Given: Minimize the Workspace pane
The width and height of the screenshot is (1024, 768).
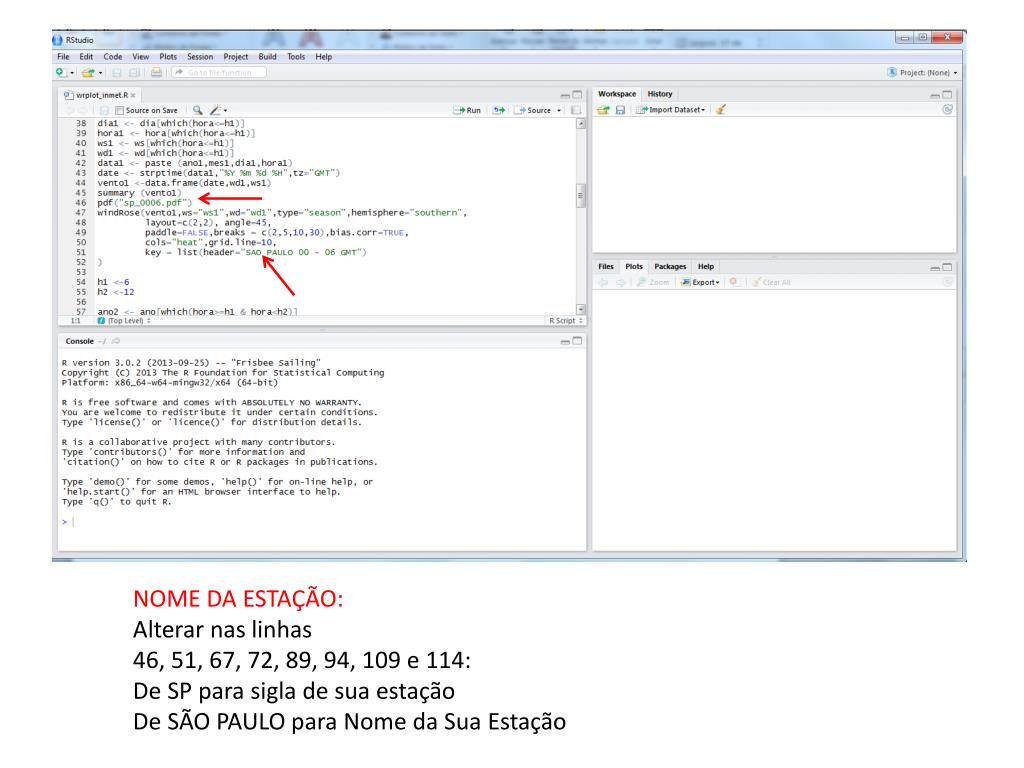Looking at the screenshot, I should click(935, 95).
